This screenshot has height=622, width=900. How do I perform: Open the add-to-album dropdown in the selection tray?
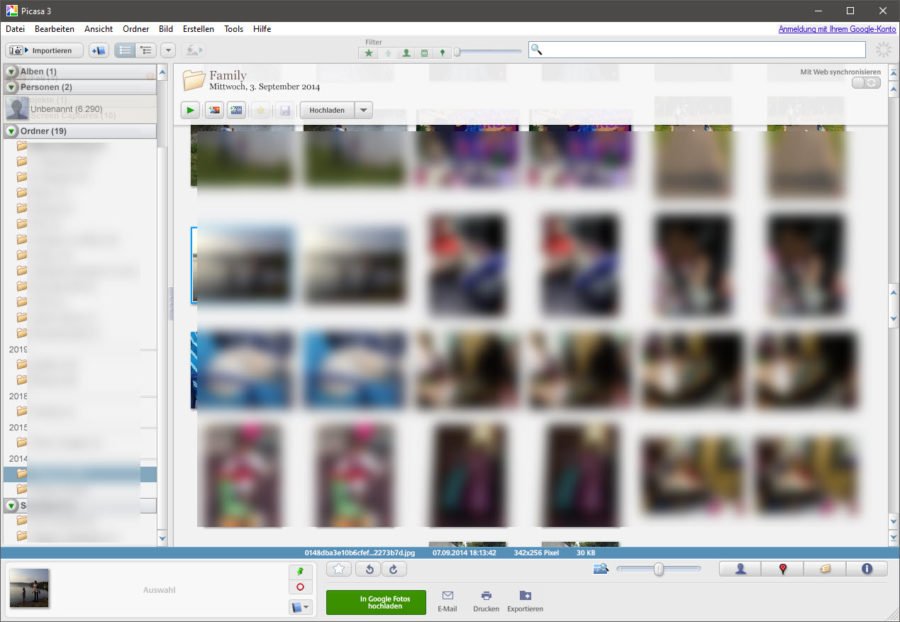pyautogui.click(x=300, y=607)
